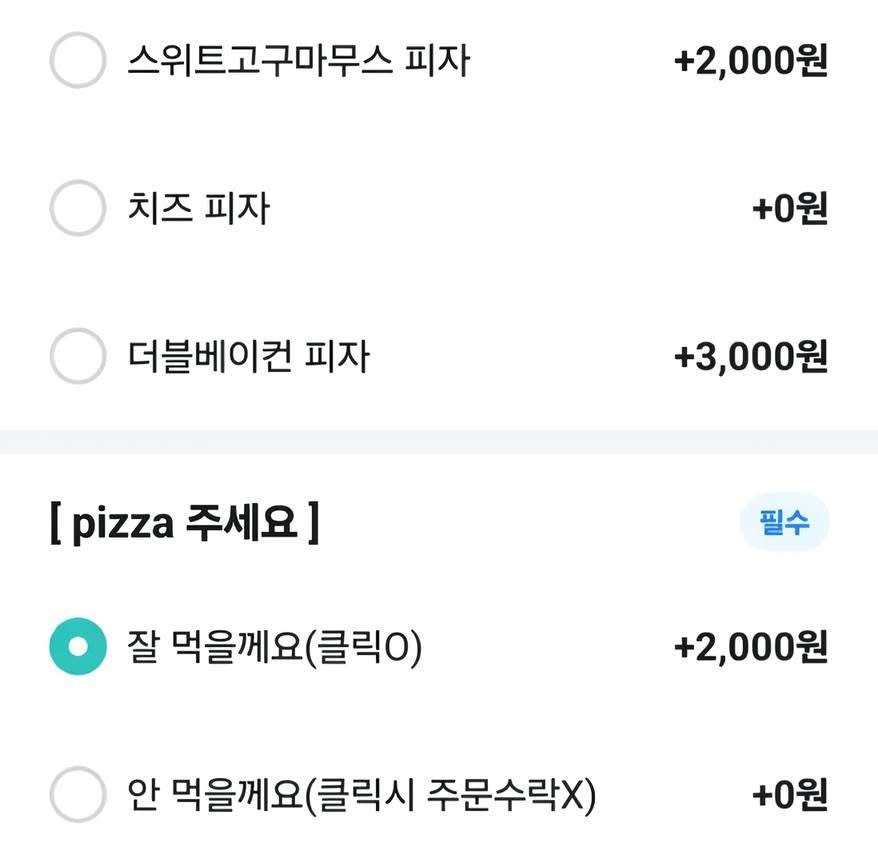Viewport: 878px width, 868px height.
Task: Tap the 더블베이컨 피자 option label
Action: tap(249, 356)
